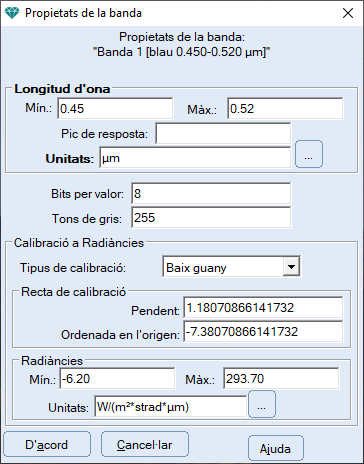Open Ajuda help button

coord(276,448)
